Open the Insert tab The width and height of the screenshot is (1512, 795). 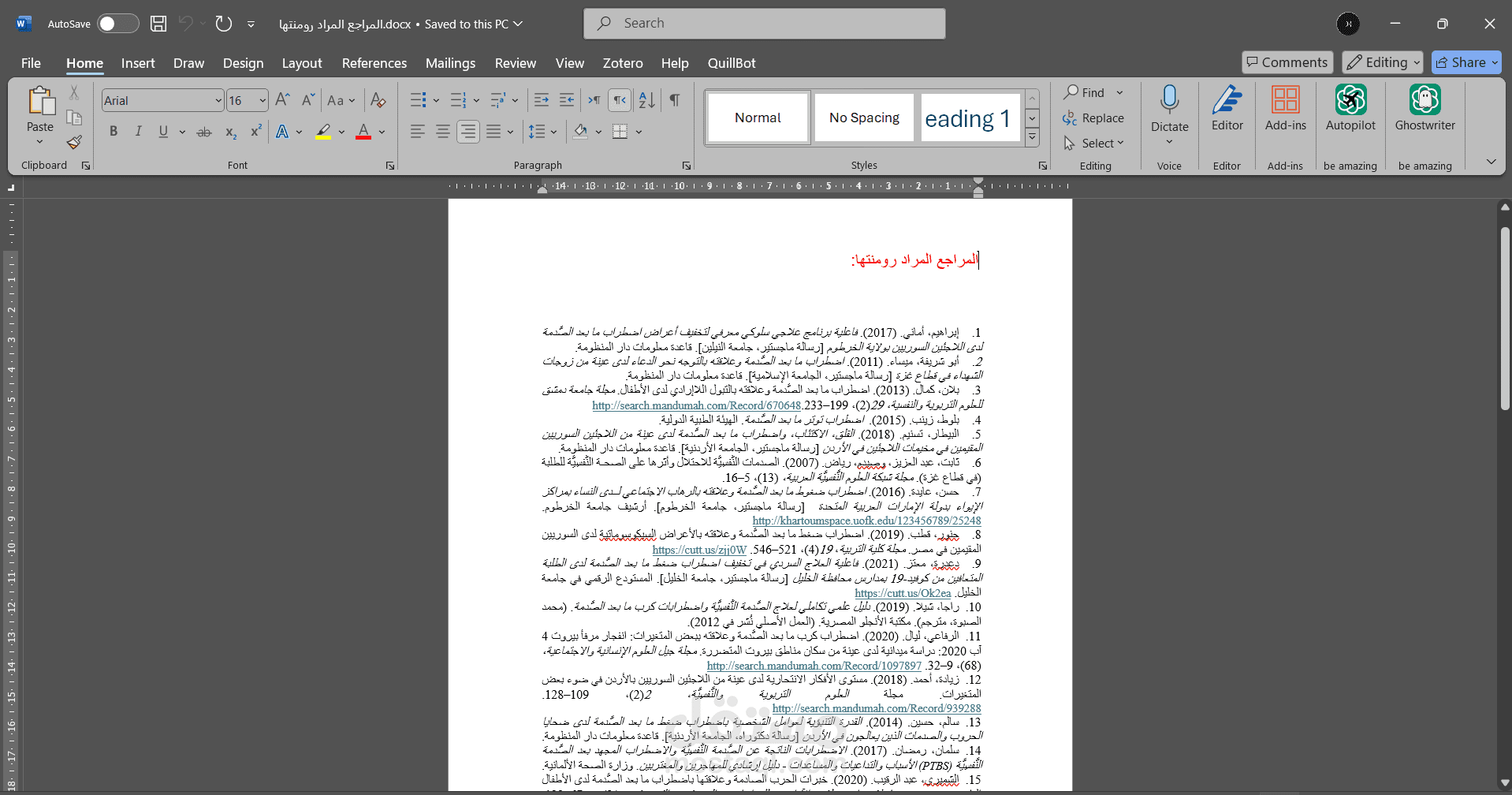(138, 63)
